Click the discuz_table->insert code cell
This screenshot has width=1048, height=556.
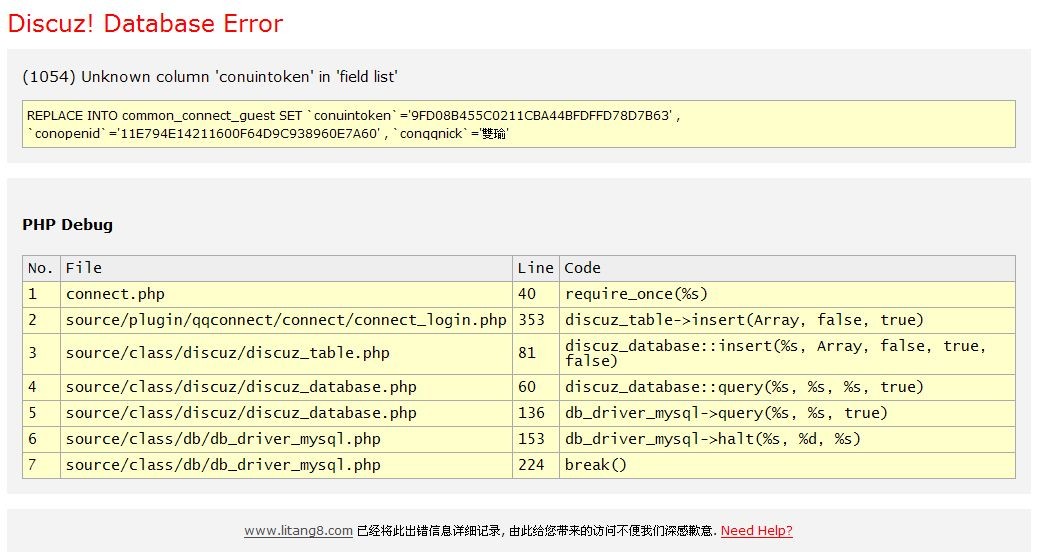point(744,320)
